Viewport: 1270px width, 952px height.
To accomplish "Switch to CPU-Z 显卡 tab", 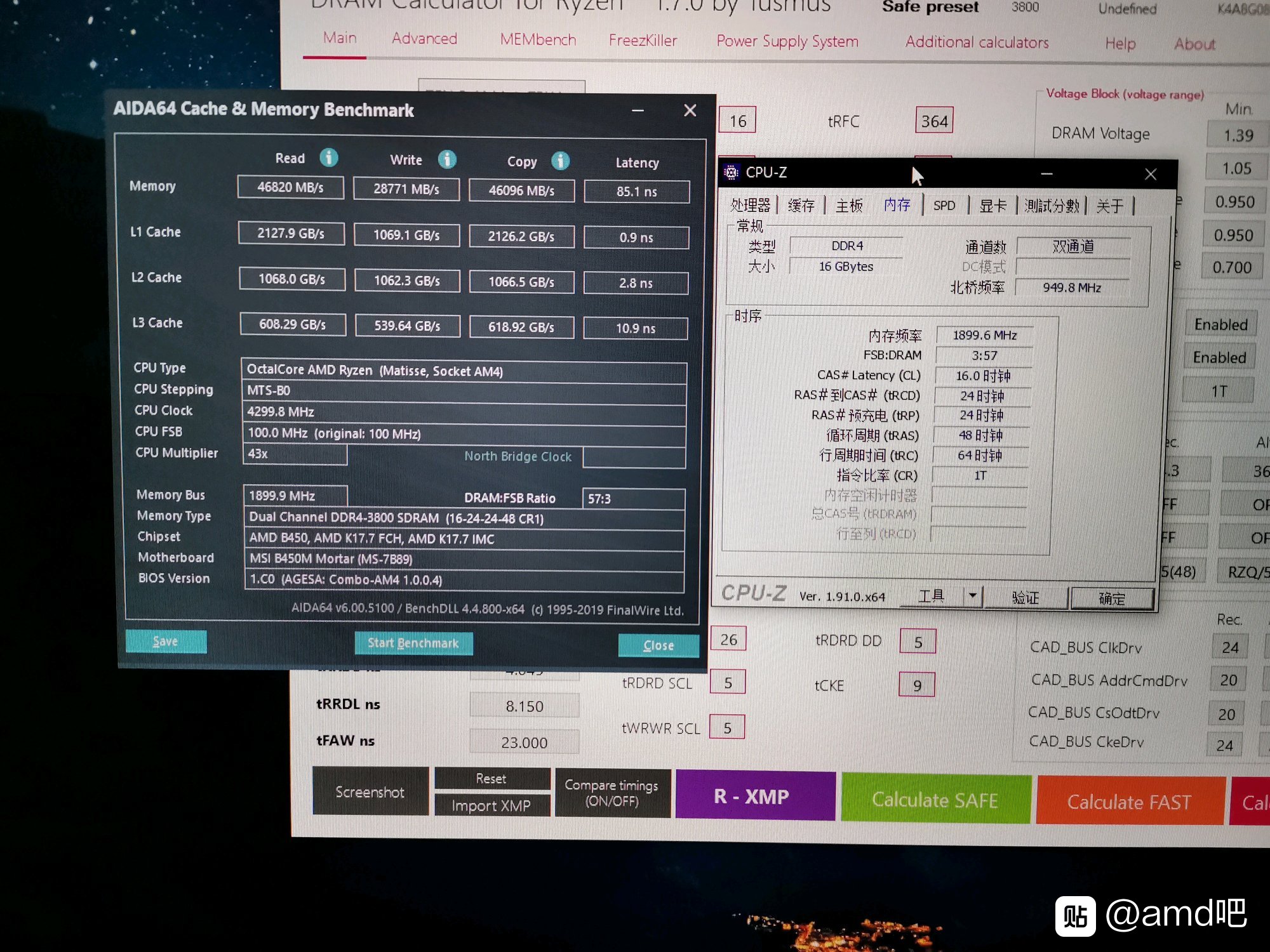I will click(x=993, y=206).
